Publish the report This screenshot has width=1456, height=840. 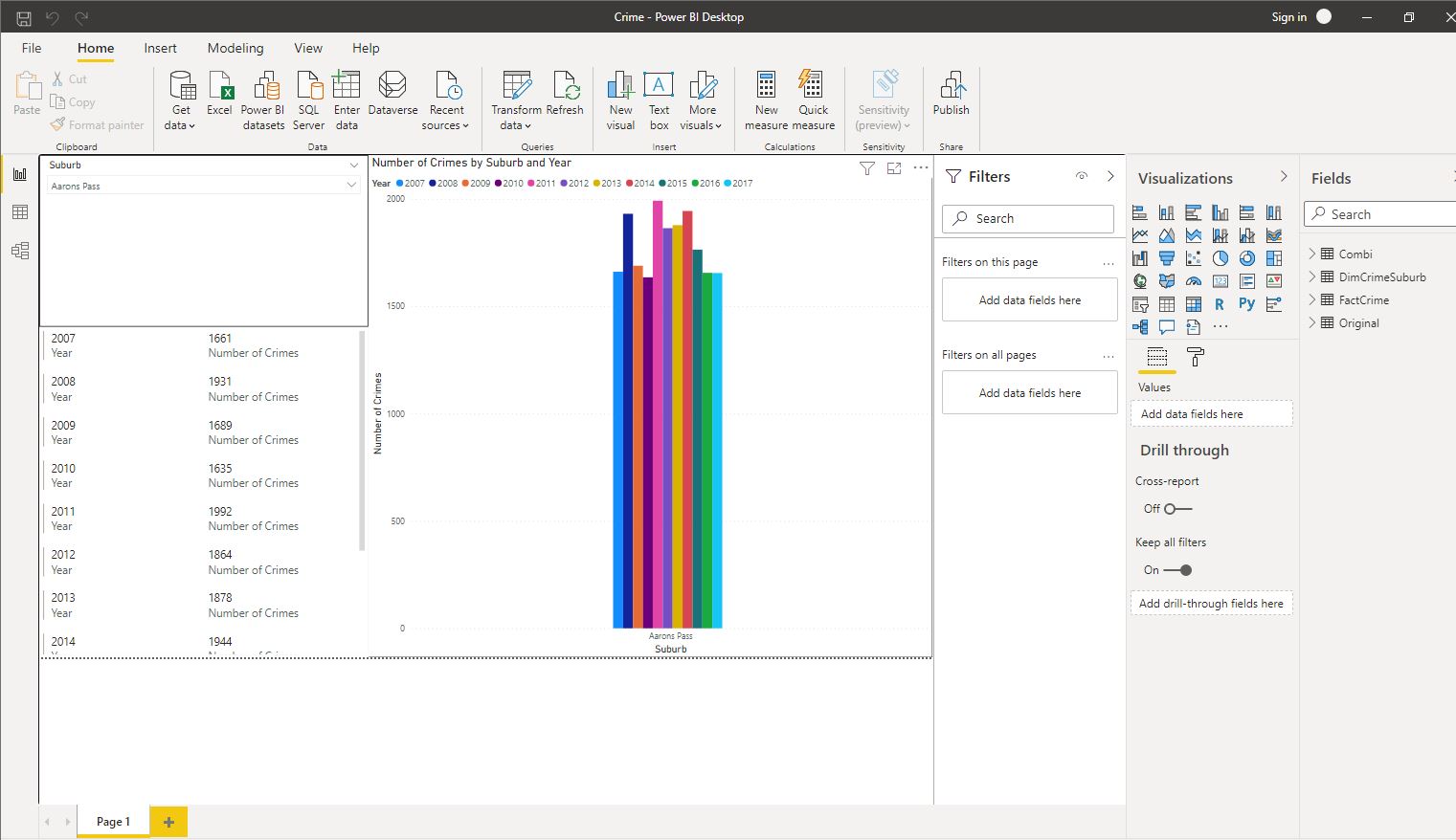tap(952, 94)
